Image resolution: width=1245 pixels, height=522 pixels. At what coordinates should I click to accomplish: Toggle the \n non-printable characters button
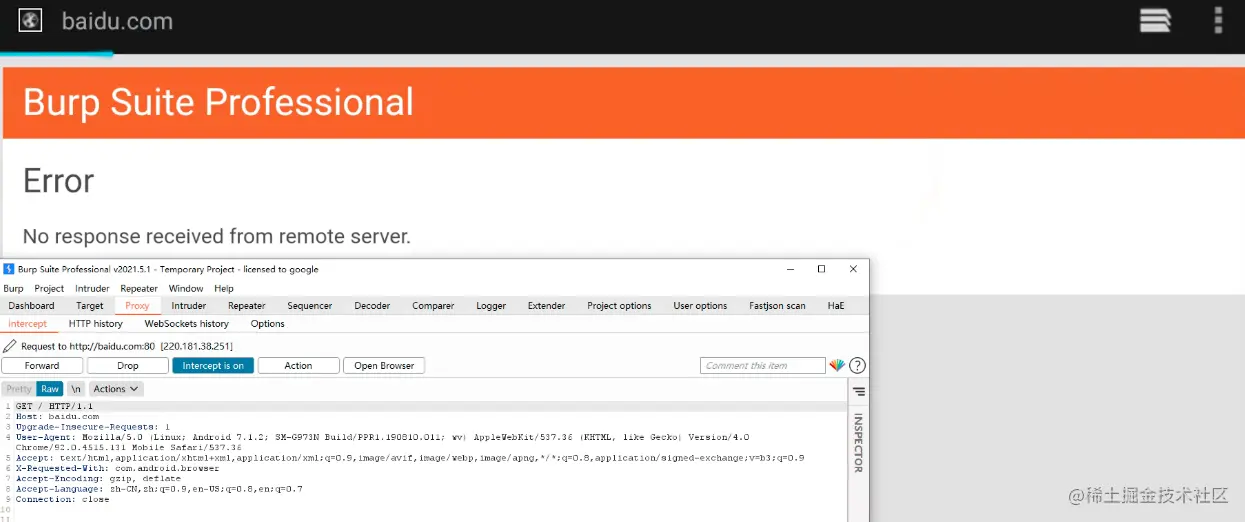(76, 389)
